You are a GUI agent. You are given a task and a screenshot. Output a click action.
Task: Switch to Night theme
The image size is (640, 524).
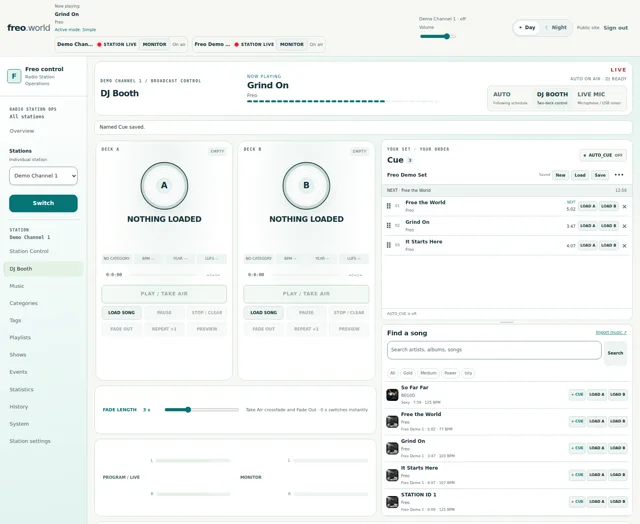pyautogui.click(x=556, y=28)
